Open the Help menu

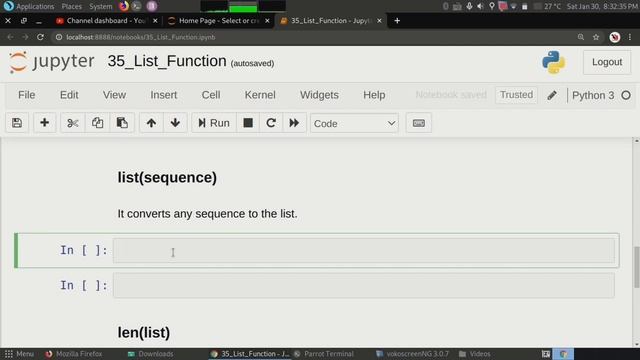click(374, 95)
